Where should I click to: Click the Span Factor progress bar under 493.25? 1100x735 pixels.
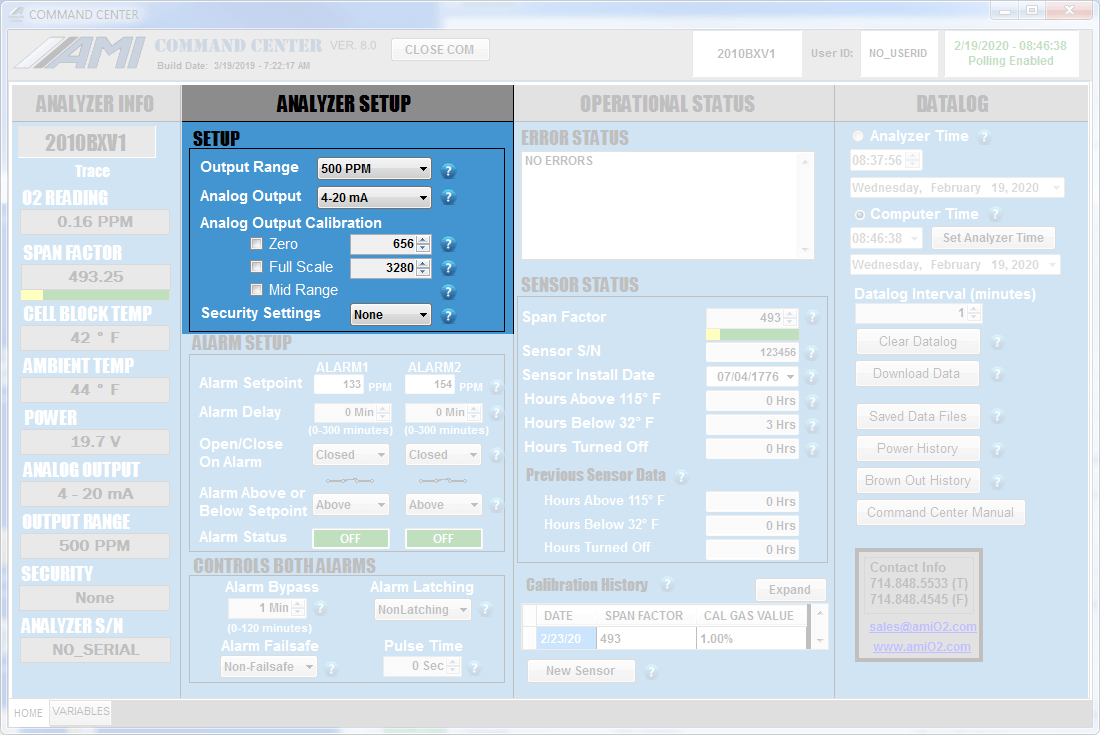pos(95,295)
